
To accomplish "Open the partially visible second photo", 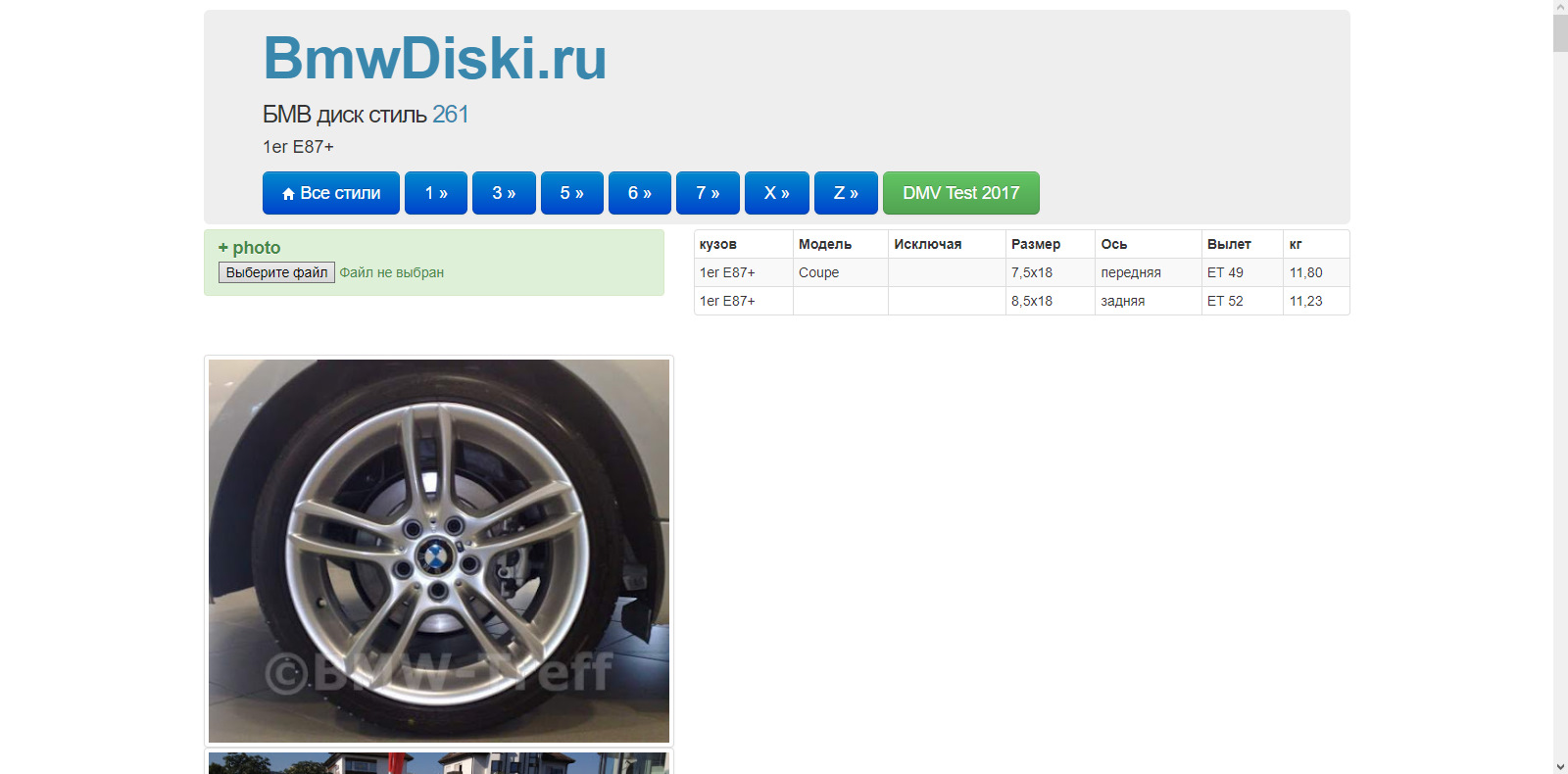I will [438, 763].
